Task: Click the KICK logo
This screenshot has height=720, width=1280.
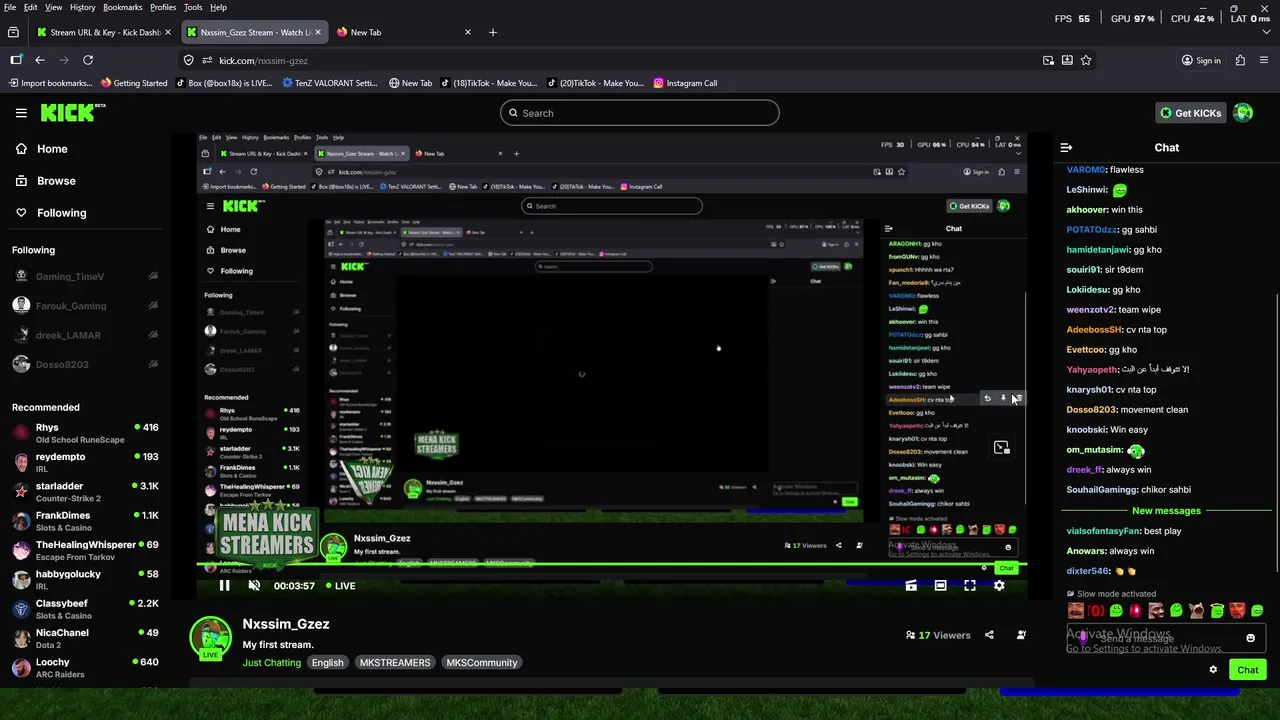Action: (72, 113)
